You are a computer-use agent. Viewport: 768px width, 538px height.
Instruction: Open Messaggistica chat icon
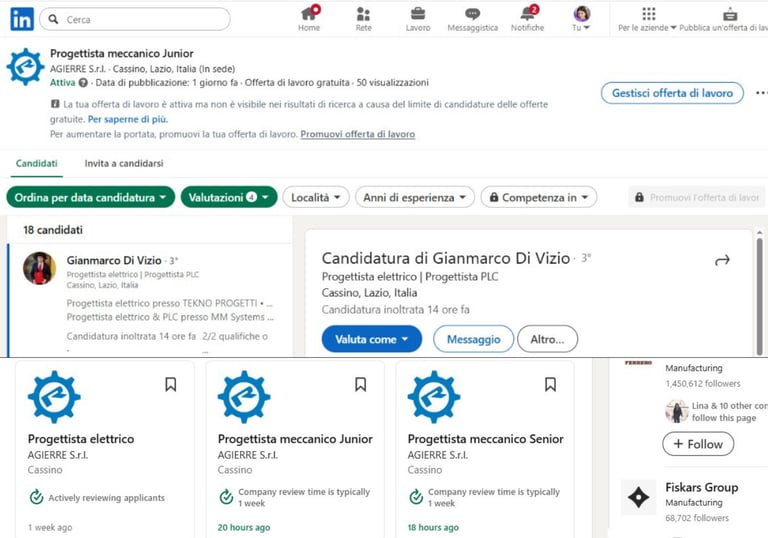pos(473,19)
